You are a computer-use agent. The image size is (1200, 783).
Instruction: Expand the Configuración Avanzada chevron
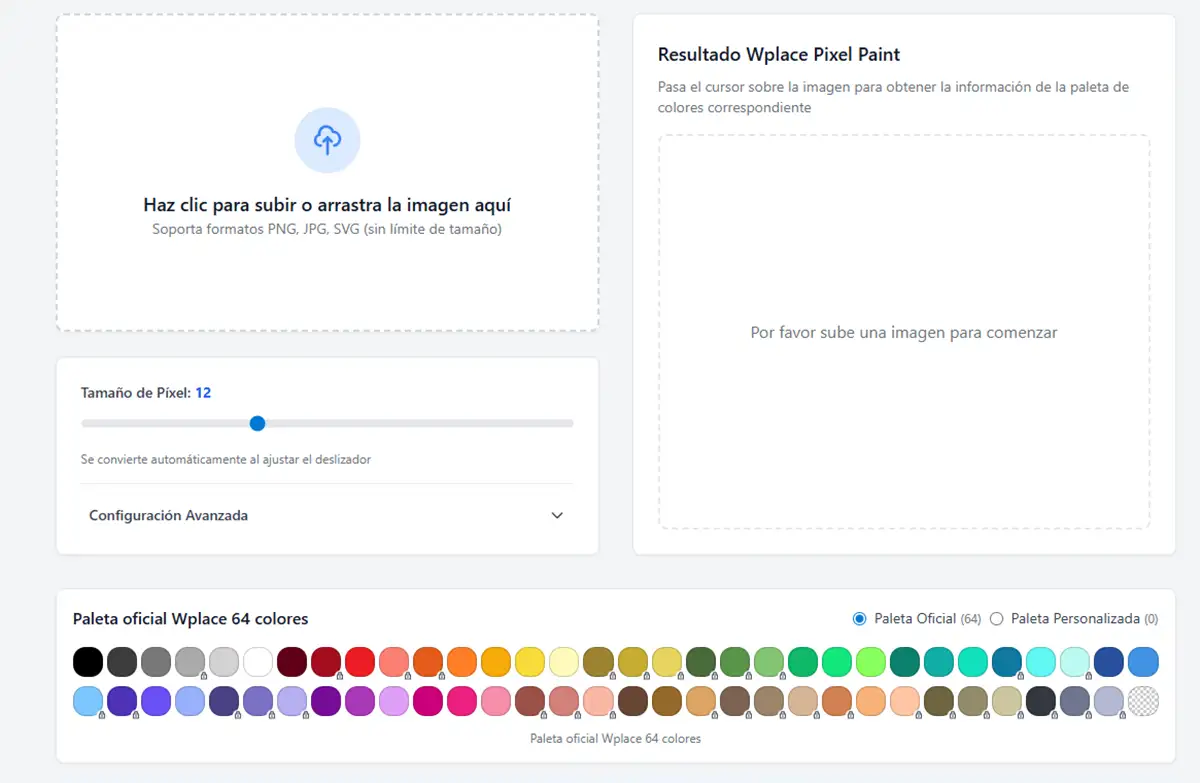coord(557,516)
